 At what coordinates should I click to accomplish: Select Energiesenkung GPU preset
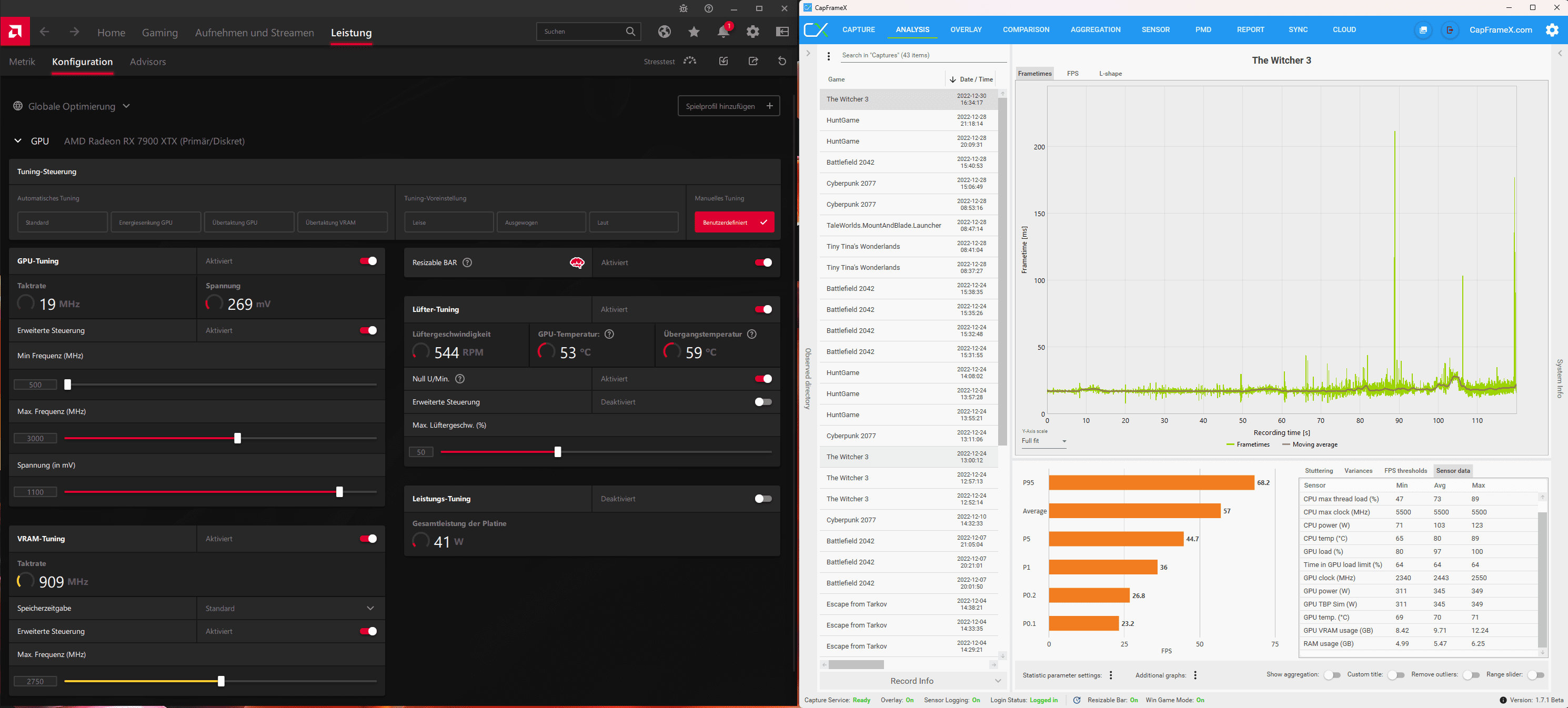point(156,222)
